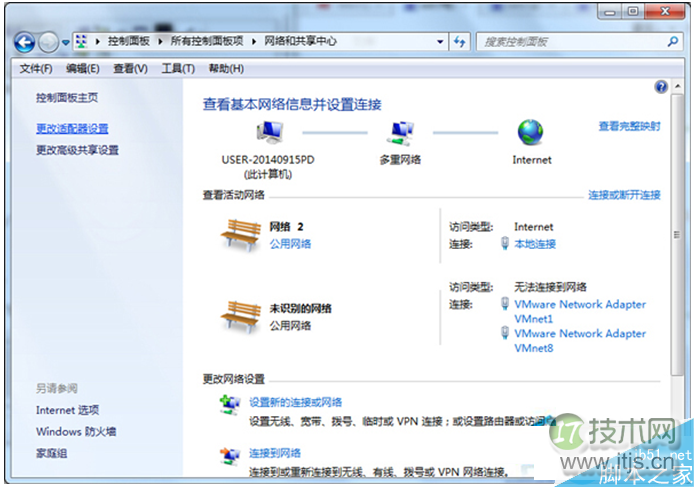Open the address bar history dropdown
694x487 pixels.
(440, 42)
